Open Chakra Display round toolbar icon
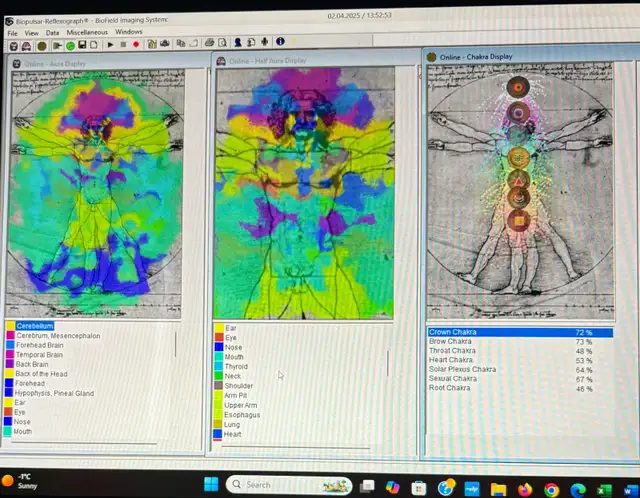640x498 pixels. (42, 46)
